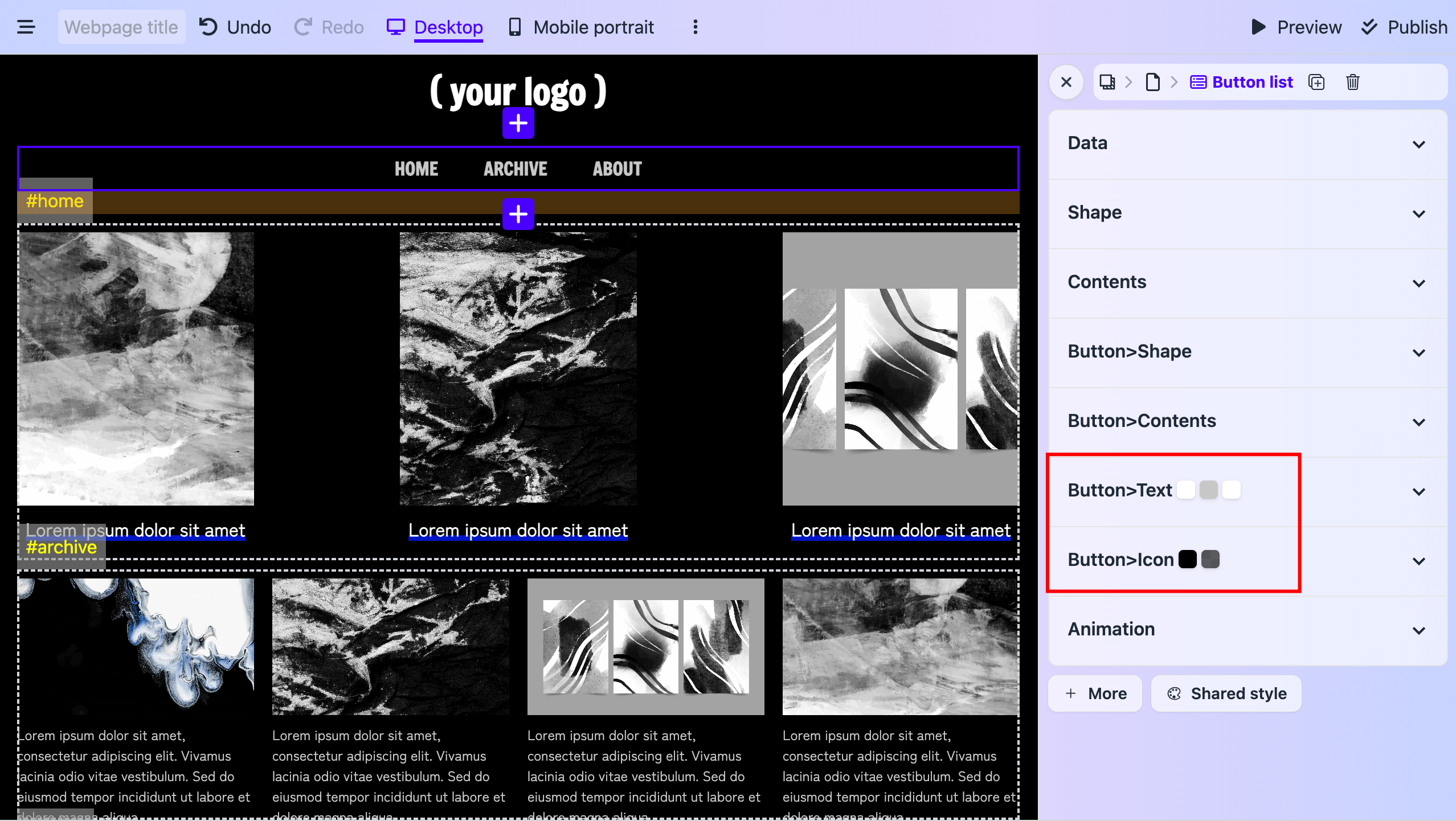This screenshot has width=1456, height=821.
Task: Click the Webpage title input field
Action: point(121,27)
